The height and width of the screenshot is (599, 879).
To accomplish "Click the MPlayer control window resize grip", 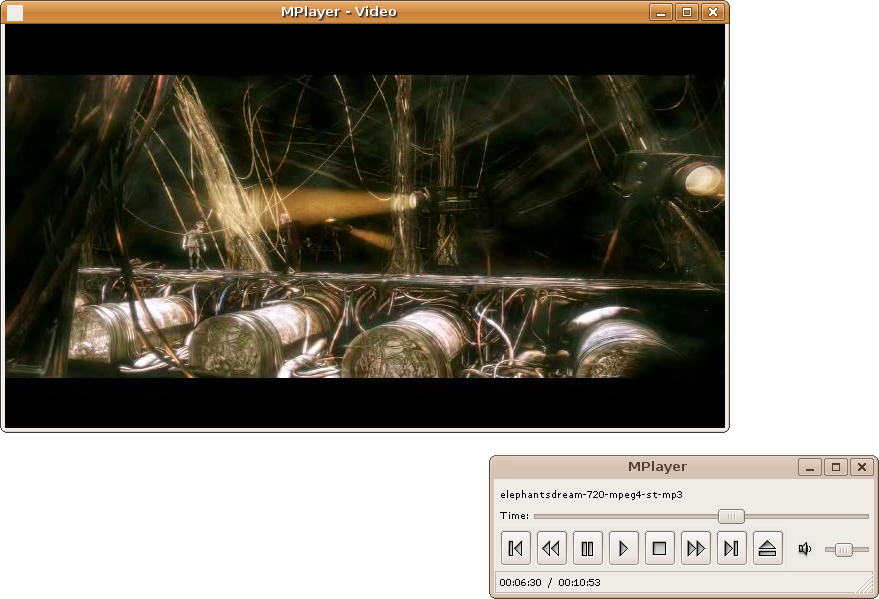I will click(866, 586).
